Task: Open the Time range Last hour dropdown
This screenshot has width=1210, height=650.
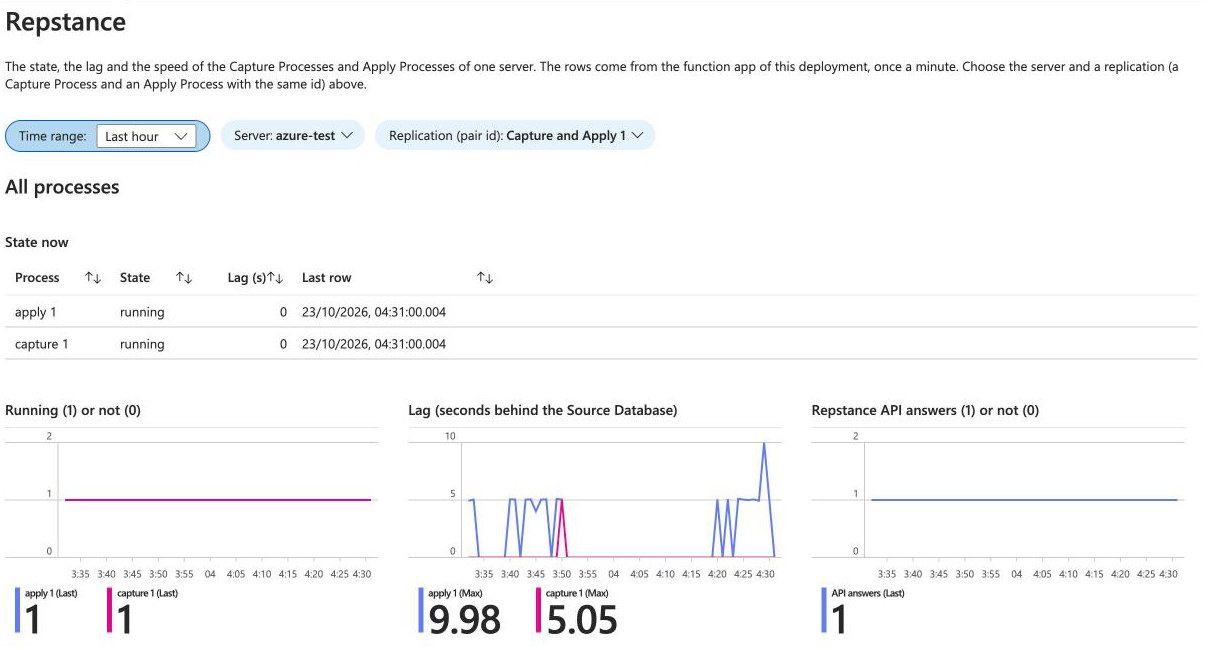Action: coord(146,136)
